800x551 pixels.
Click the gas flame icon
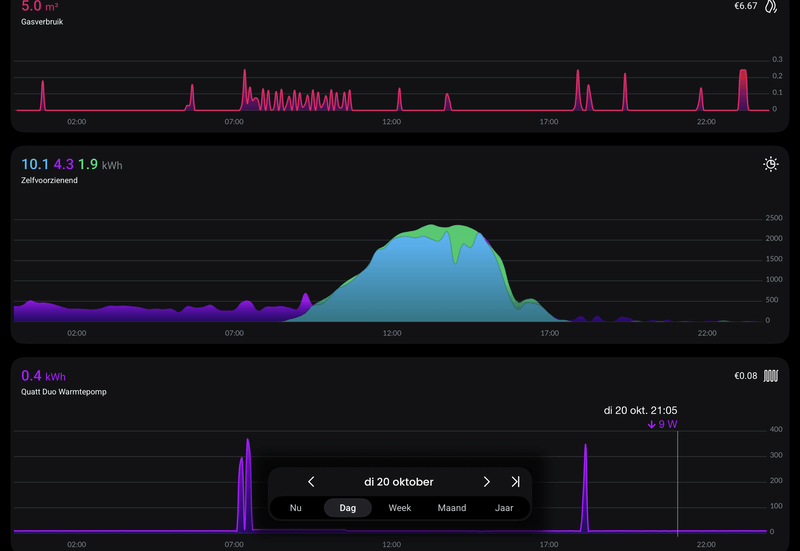coord(771,6)
